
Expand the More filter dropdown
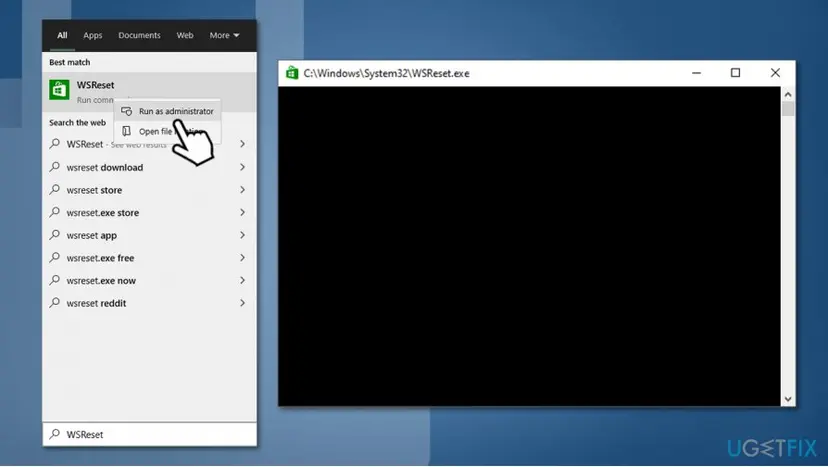pos(224,35)
